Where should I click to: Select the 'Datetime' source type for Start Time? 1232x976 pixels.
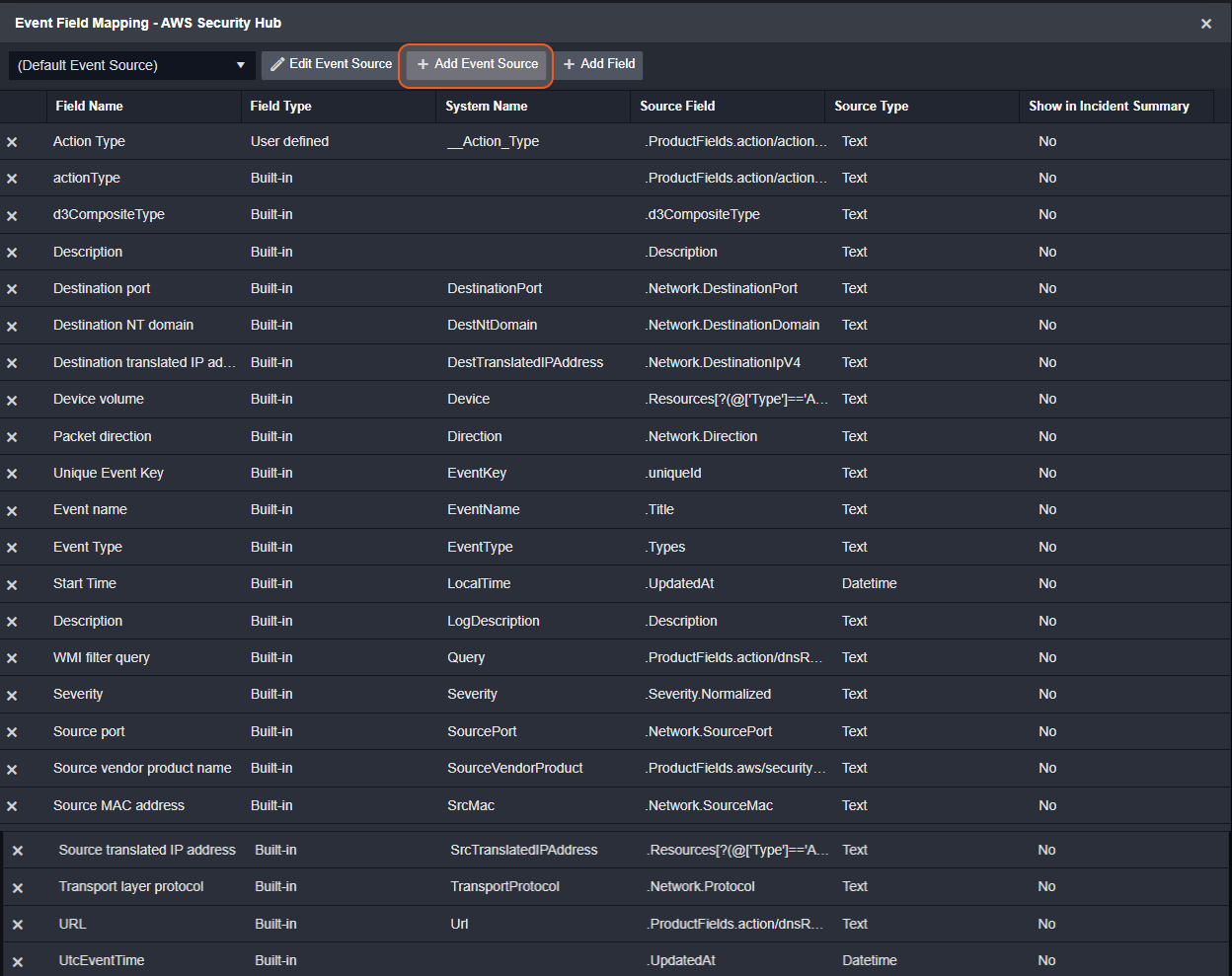(870, 583)
